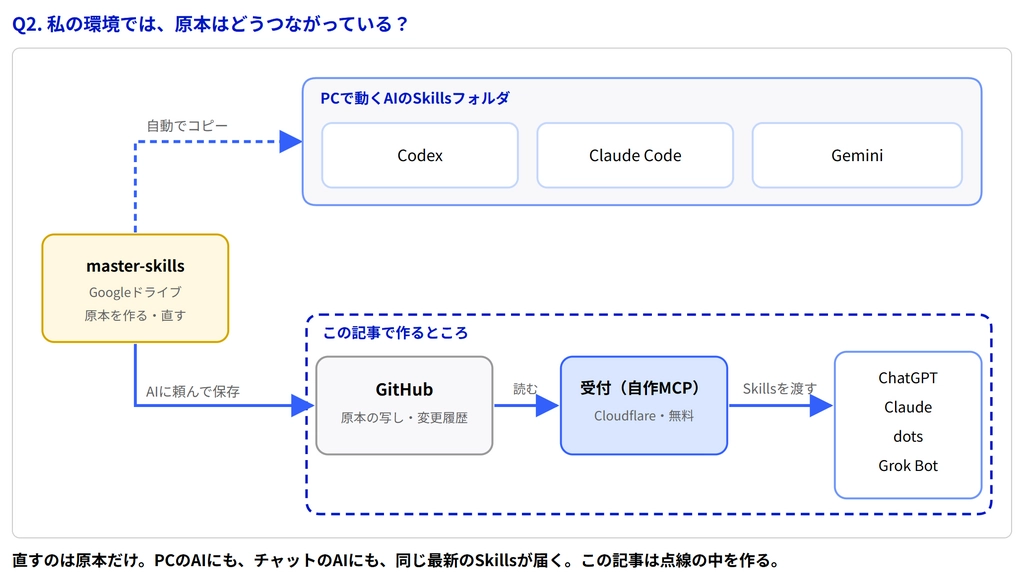Click the master-skills title text
The width and height of the screenshot is (1024, 582).
tap(135, 266)
